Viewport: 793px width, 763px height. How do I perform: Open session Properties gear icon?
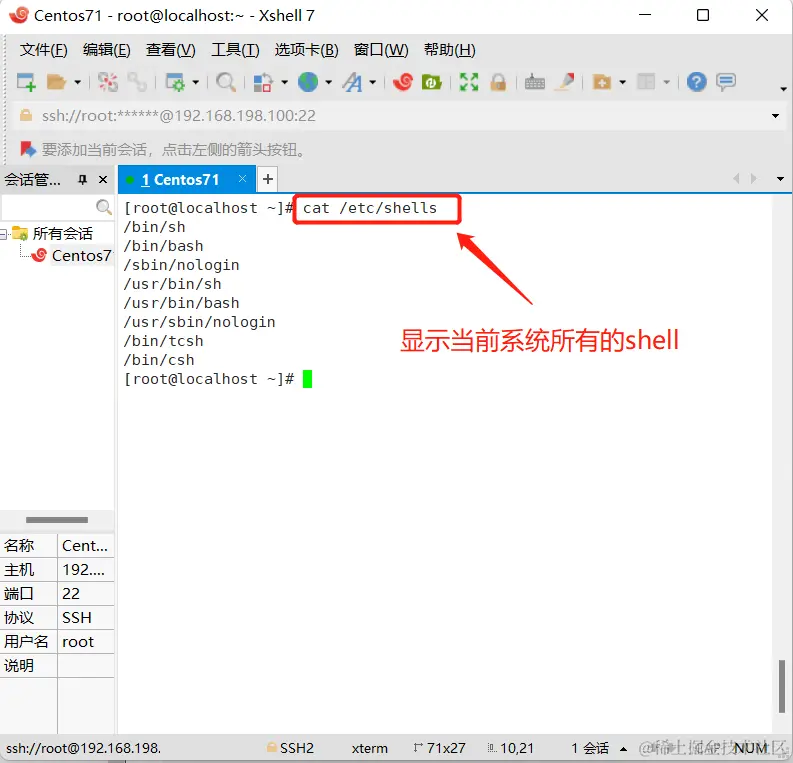(x=175, y=82)
